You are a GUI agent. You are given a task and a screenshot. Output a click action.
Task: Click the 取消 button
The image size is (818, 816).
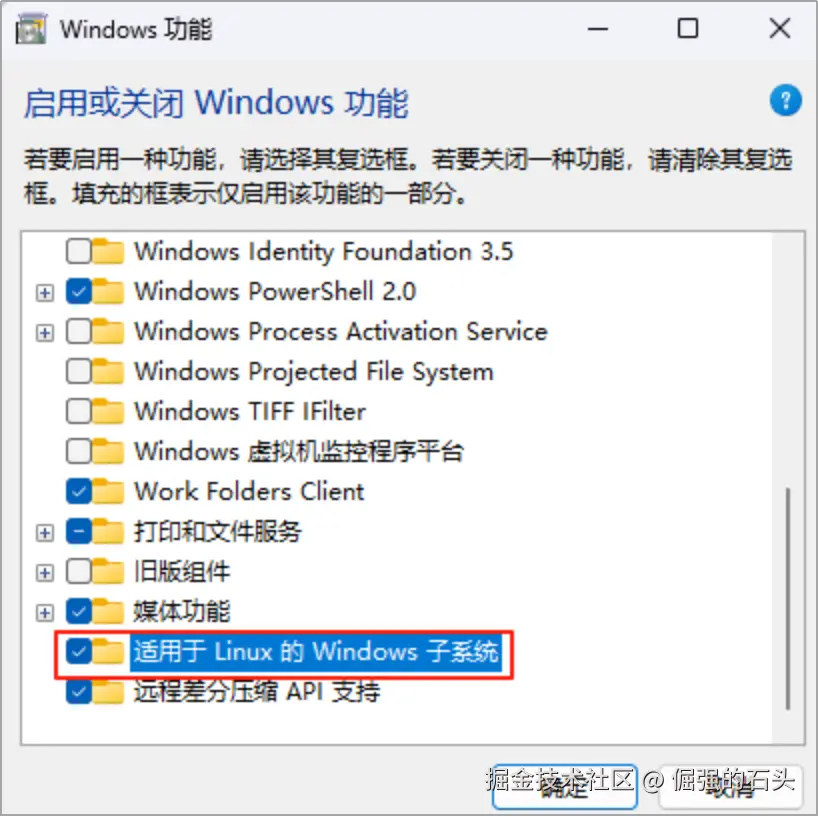[x=731, y=787]
